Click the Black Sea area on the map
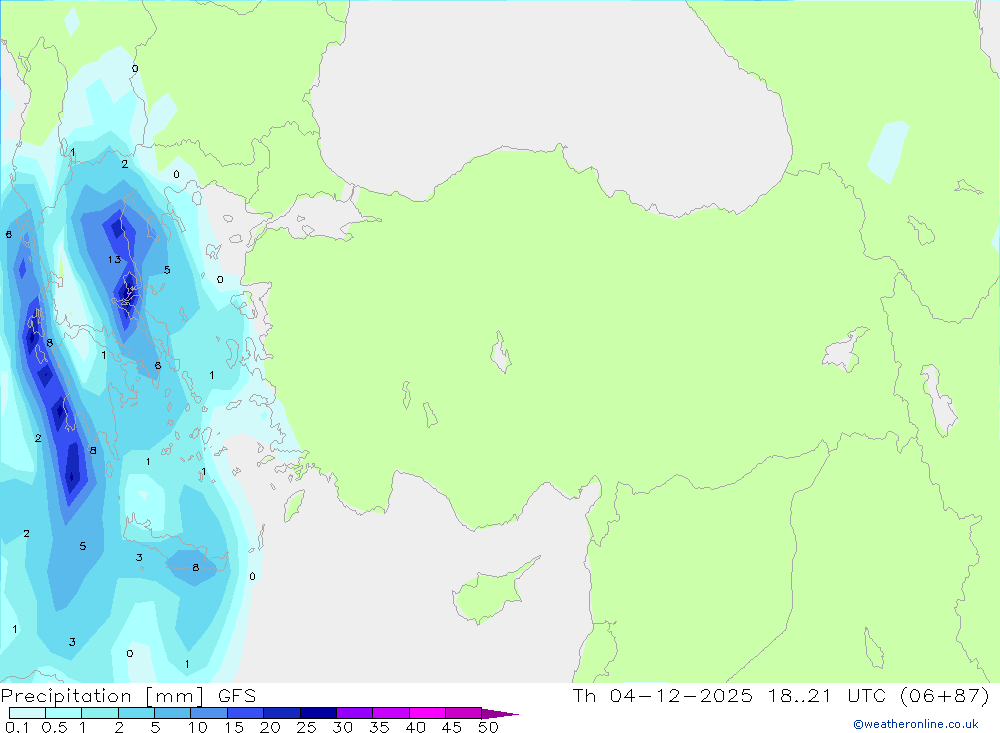 (x=548, y=96)
